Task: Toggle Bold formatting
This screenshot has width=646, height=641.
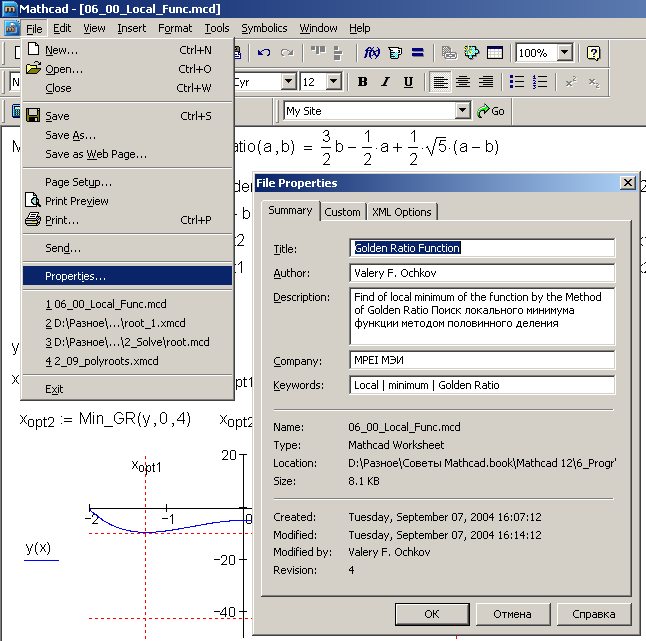Action: point(363,82)
